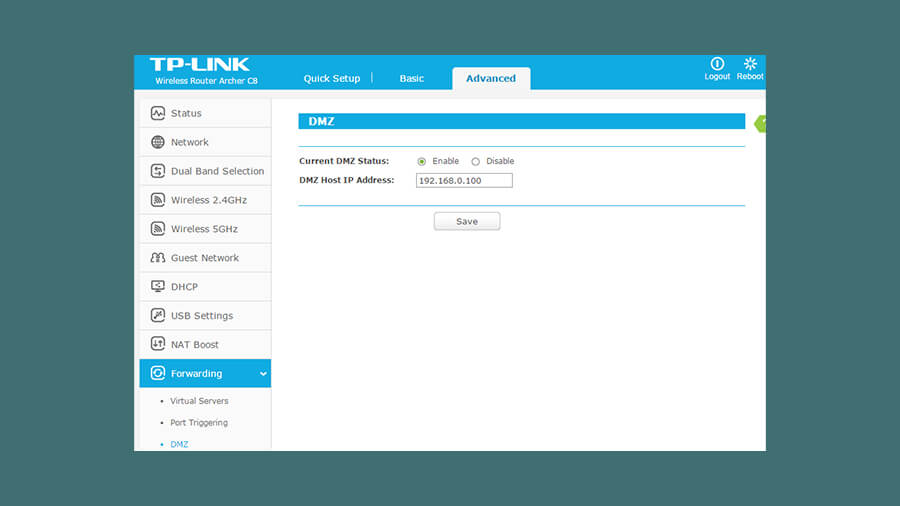The height and width of the screenshot is (506, 900).
Task: Open the Wireless 5GHz label
Action: pyautogui.click(x=204, y=229)
